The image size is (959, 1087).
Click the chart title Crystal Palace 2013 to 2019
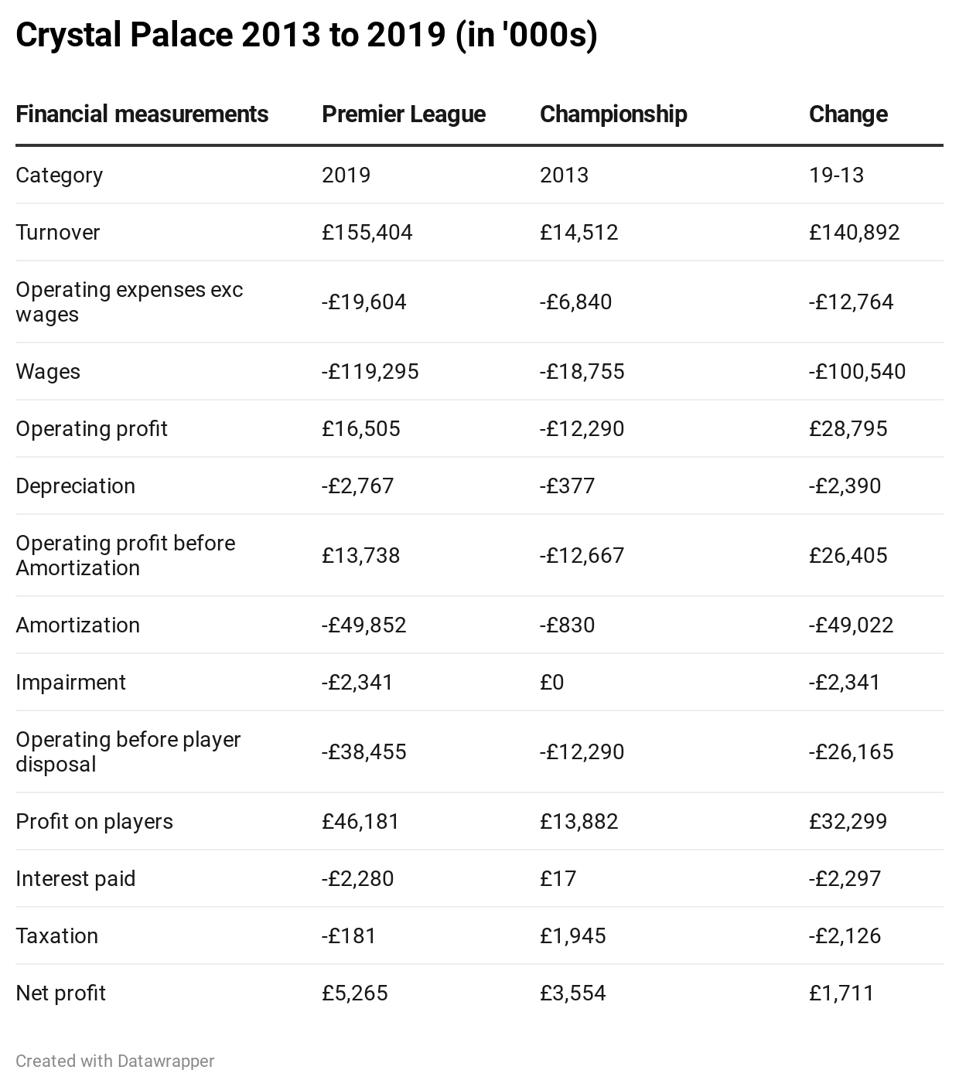[x=306, y=35]
